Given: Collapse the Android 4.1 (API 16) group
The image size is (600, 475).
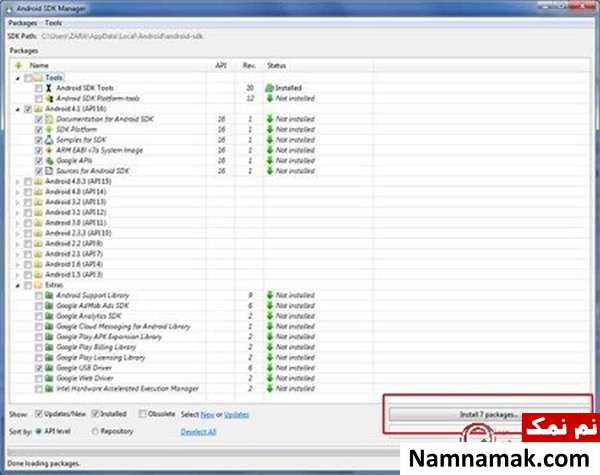Looking at the screenshot, I should point(18,109).
